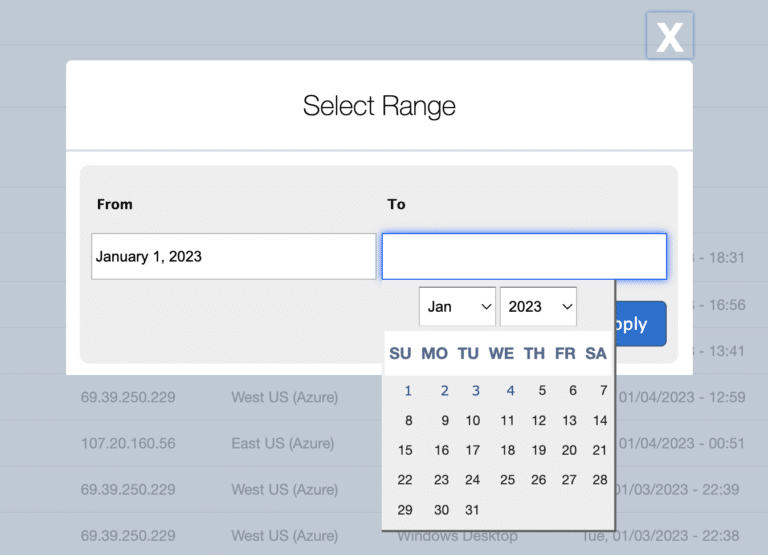Close the Select Range dialog with X

click(669, 37)
